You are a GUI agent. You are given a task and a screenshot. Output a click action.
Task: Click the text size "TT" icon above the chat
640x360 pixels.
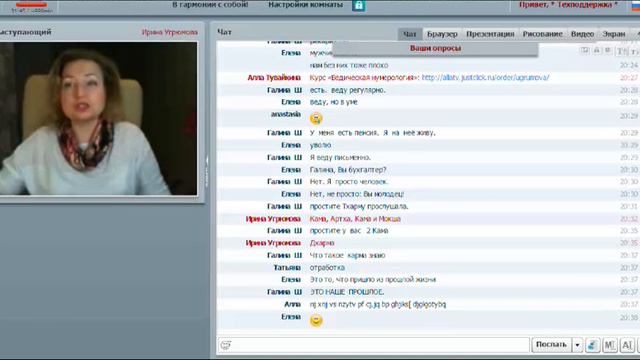tap(622, 51)
